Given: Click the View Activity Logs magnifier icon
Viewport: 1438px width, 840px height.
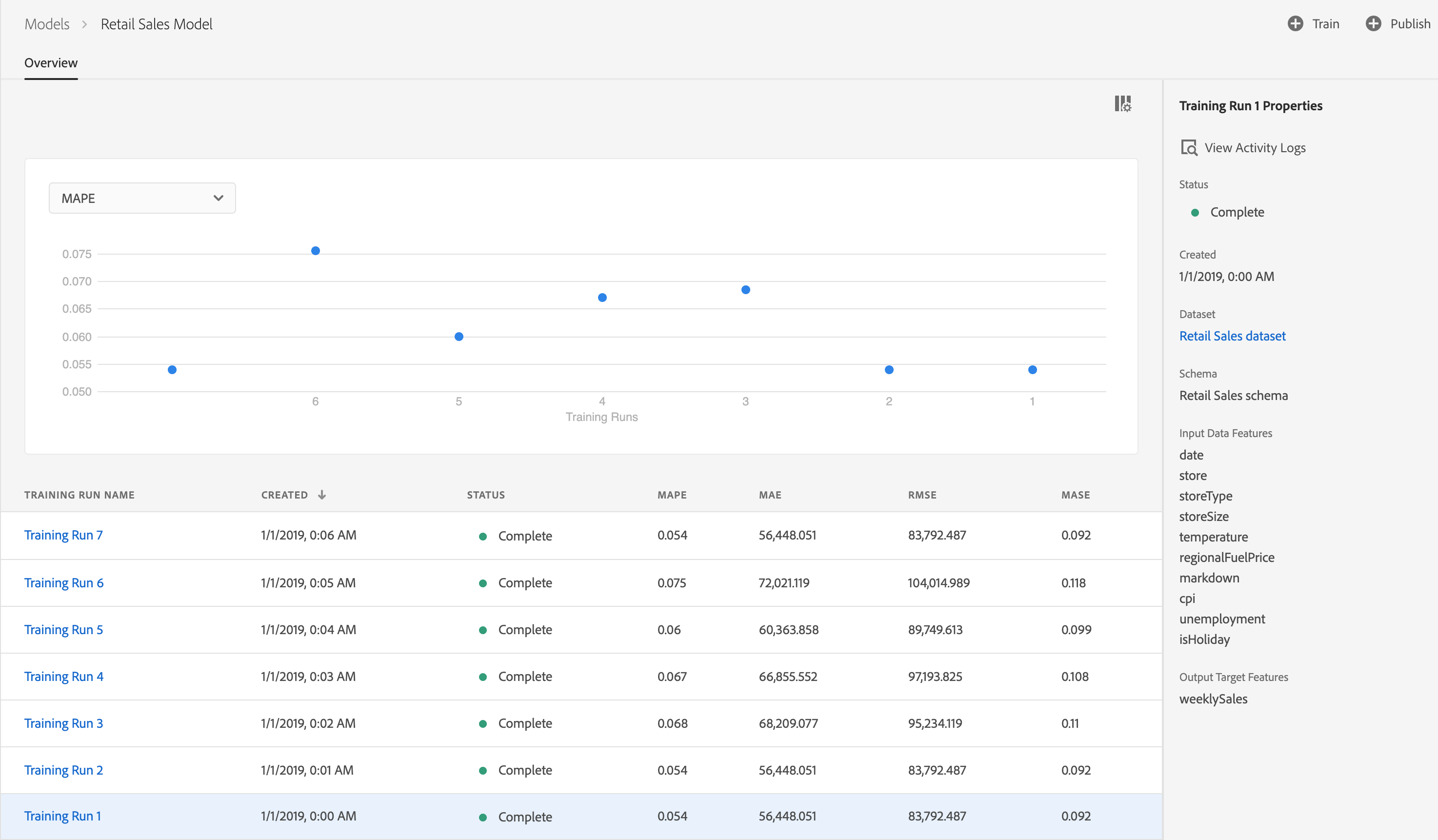Looking at the screenshot, I should coord(1189,148).
